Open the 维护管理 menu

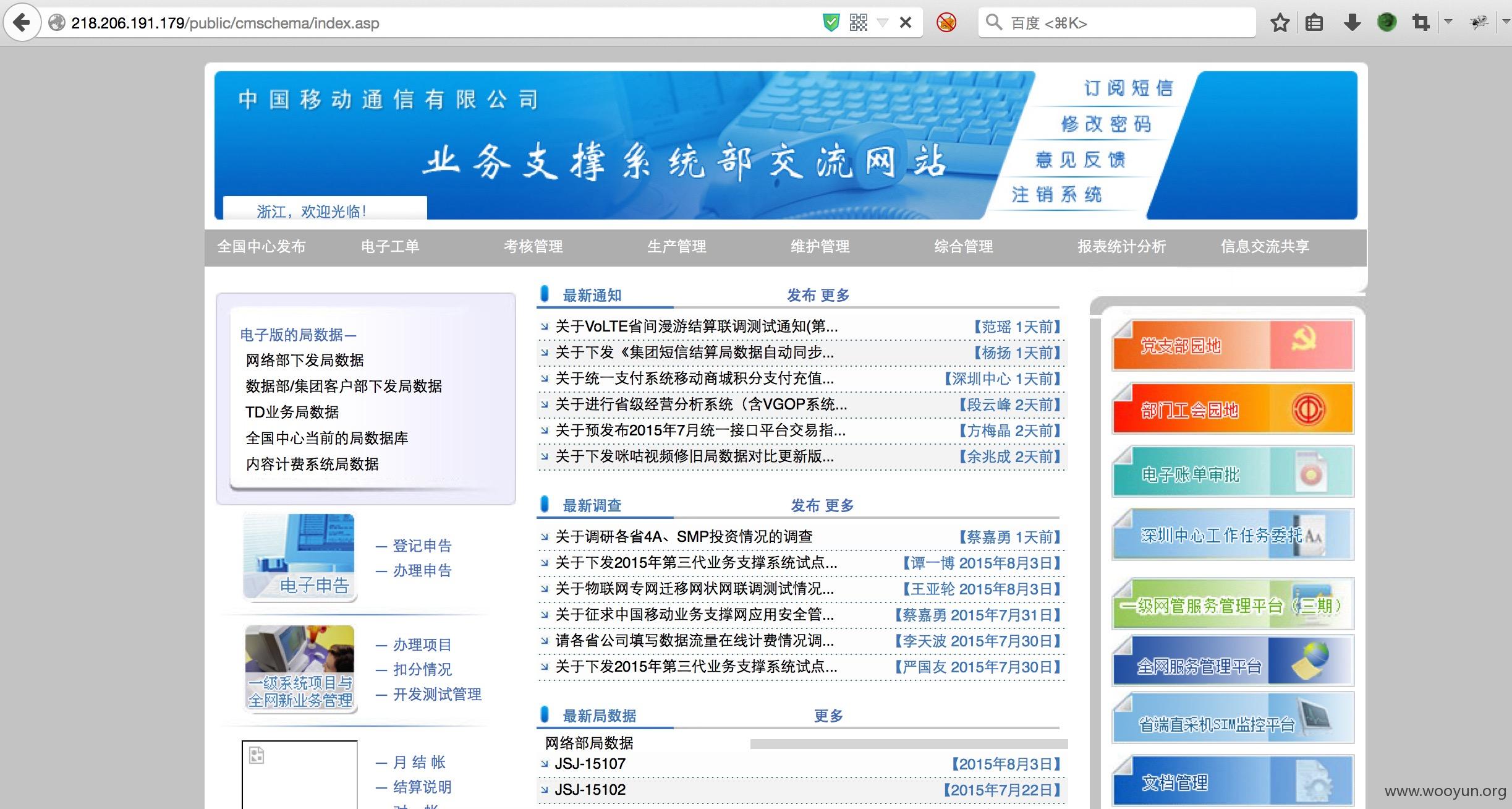pos(820,247)
